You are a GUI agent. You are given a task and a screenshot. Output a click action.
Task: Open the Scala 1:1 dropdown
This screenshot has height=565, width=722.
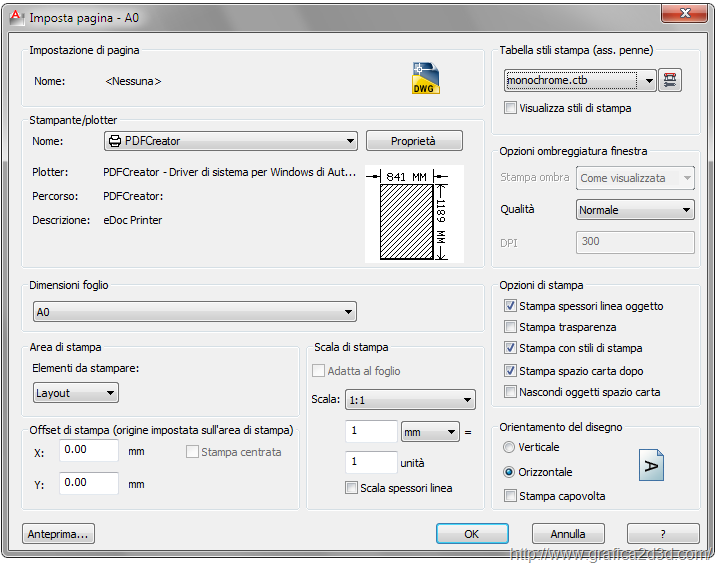tap(409, 400)
